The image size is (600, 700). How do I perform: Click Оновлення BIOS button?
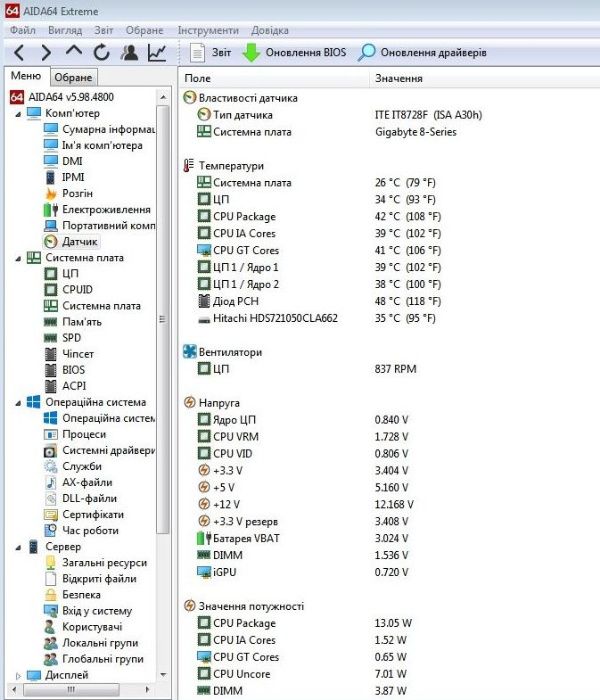(294, 53)
